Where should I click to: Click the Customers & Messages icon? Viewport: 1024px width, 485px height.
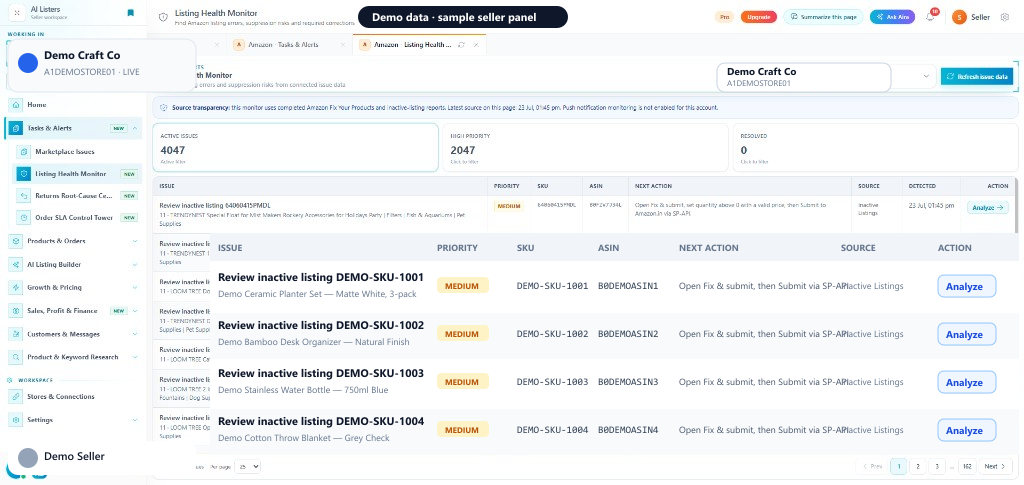tap(15, 334)
